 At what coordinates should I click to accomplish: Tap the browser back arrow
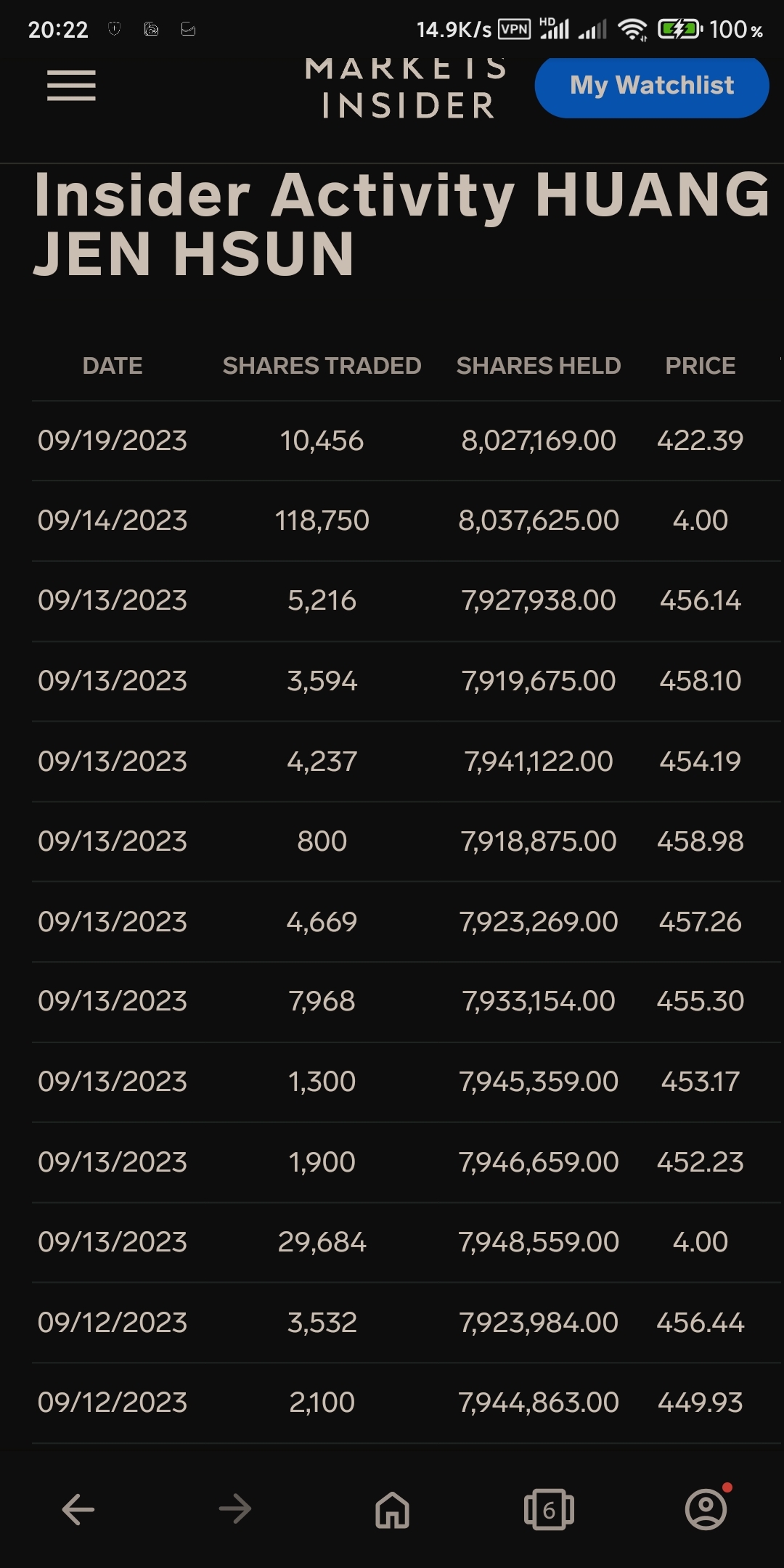[78, 1510]
